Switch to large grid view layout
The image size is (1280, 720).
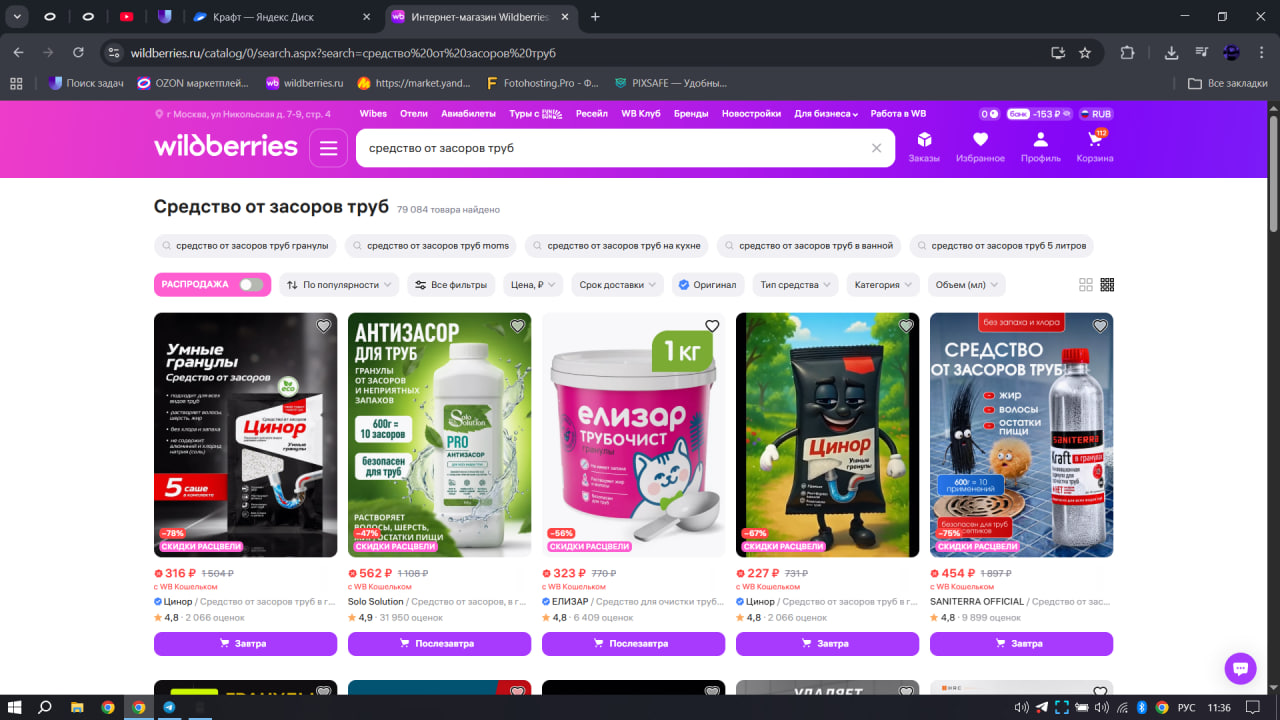tap(1086, 285)
